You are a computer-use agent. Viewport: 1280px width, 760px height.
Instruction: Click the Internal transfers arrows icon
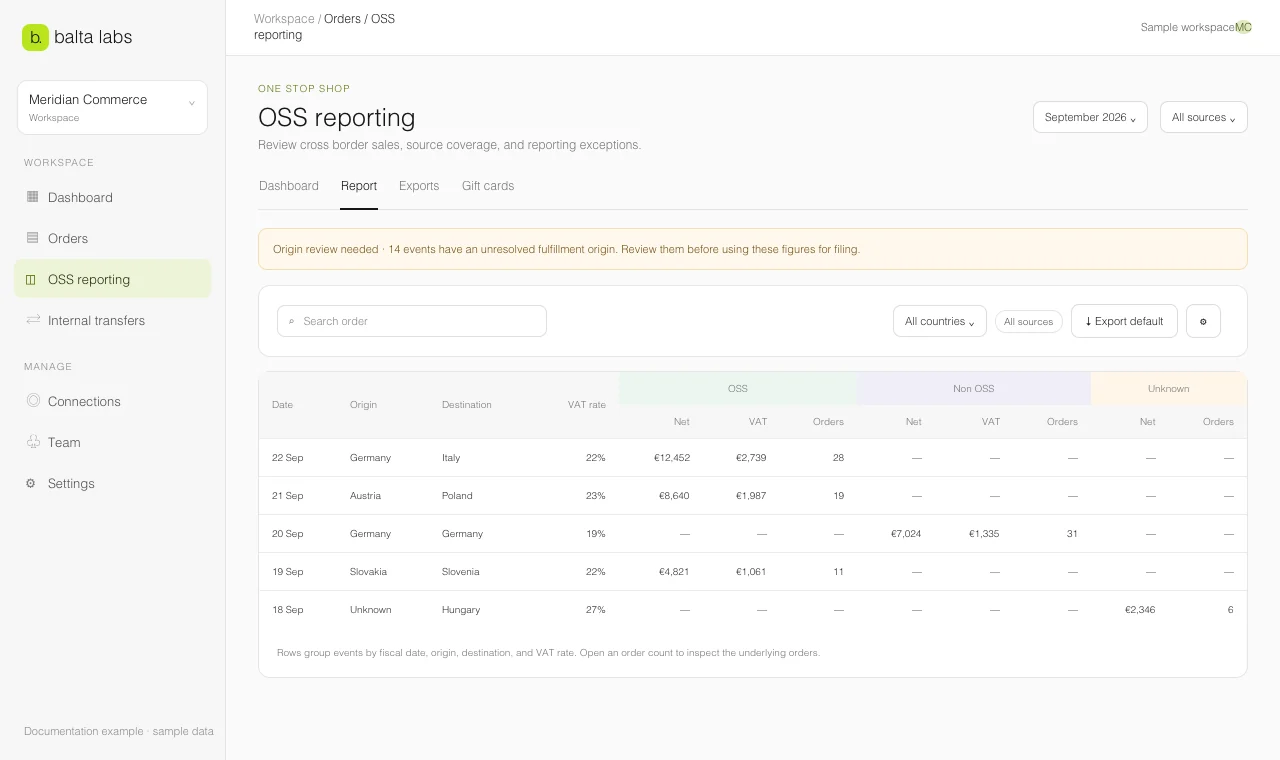tap(33, 320)
